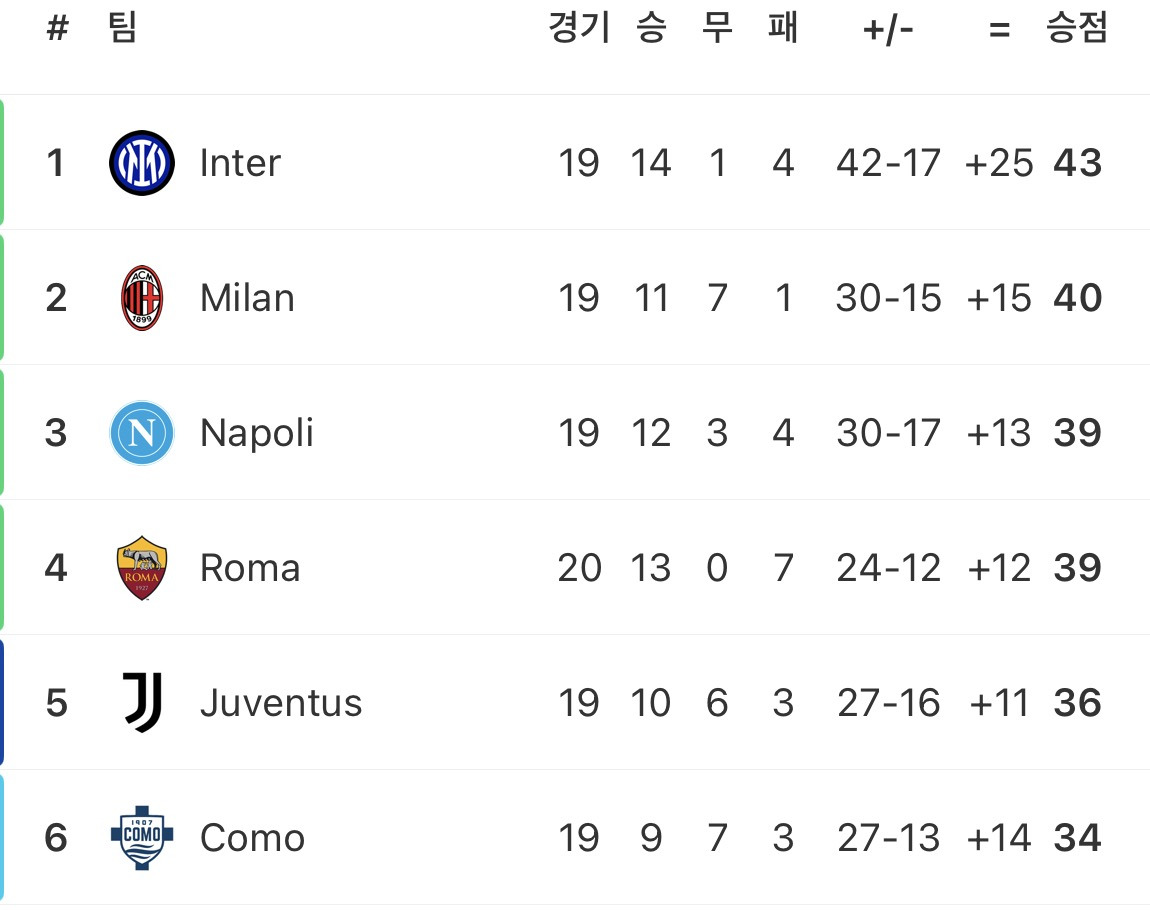Tap the Como club badge
The width and height of the screenshot is (1150, 910).
142,838
